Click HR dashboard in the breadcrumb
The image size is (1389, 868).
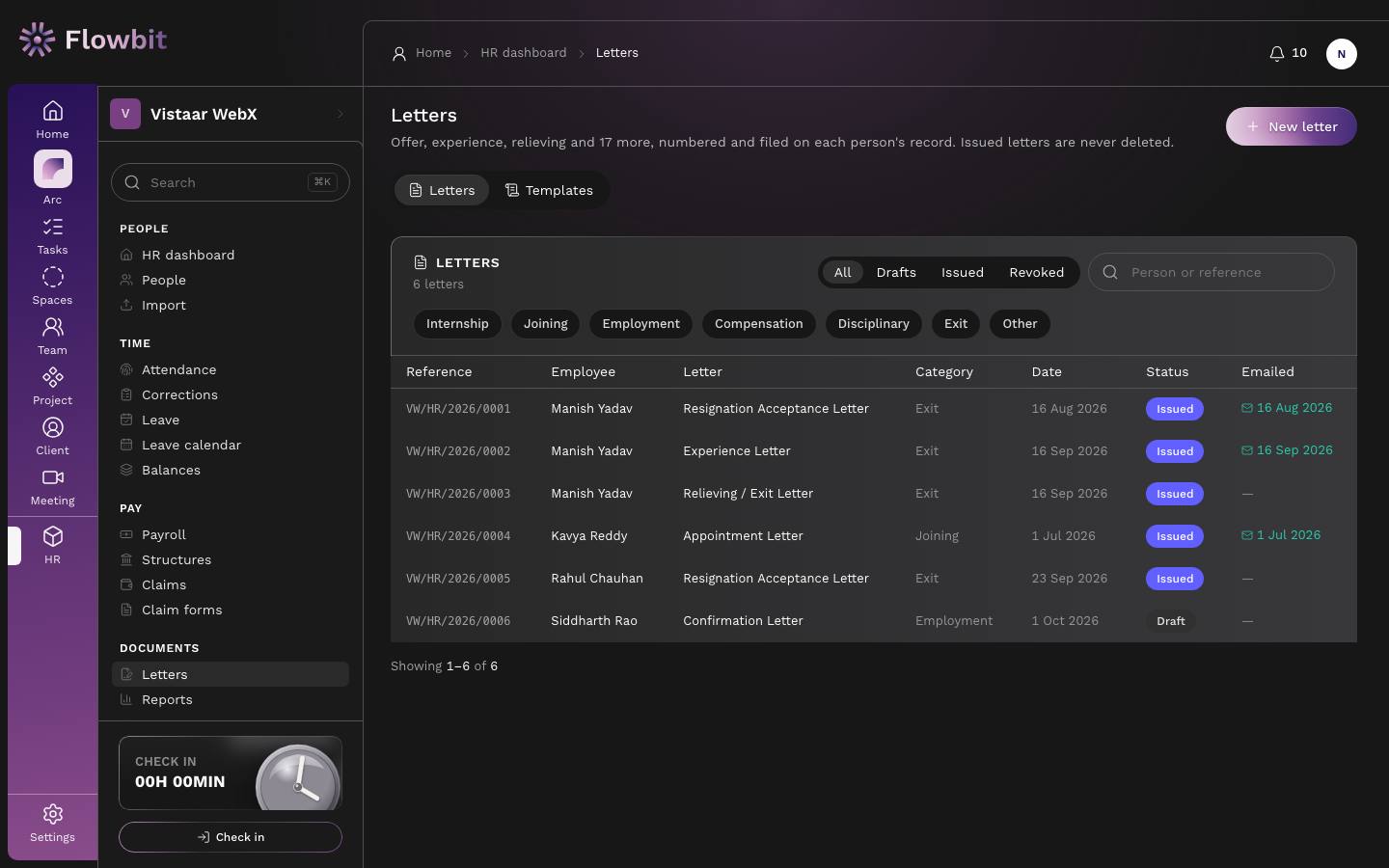[523, 53]
